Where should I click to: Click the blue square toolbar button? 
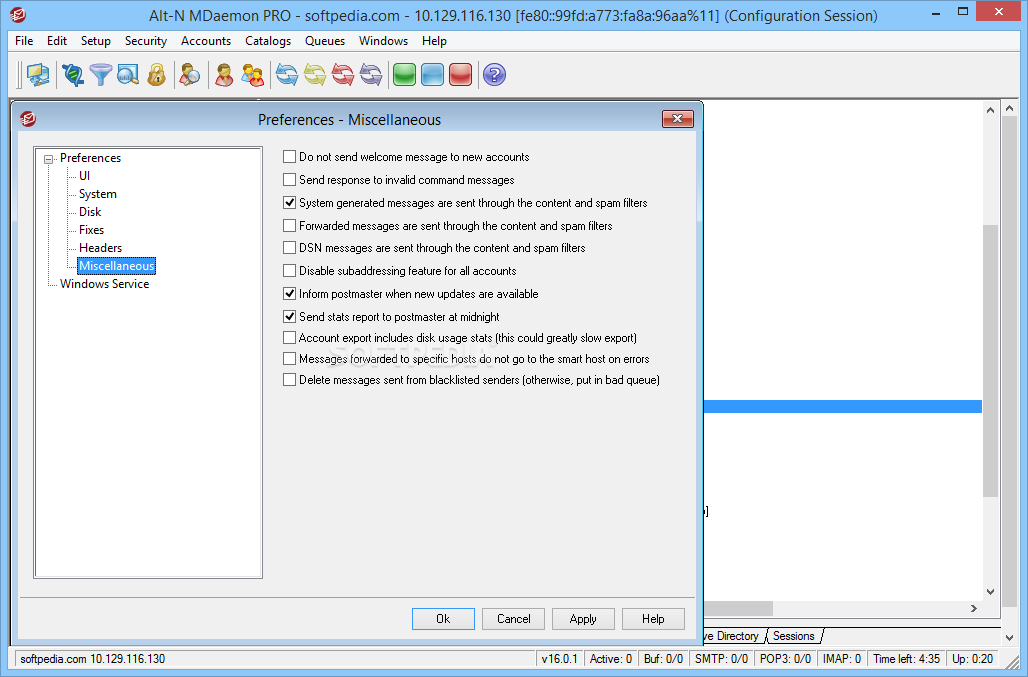coord(433,75)
